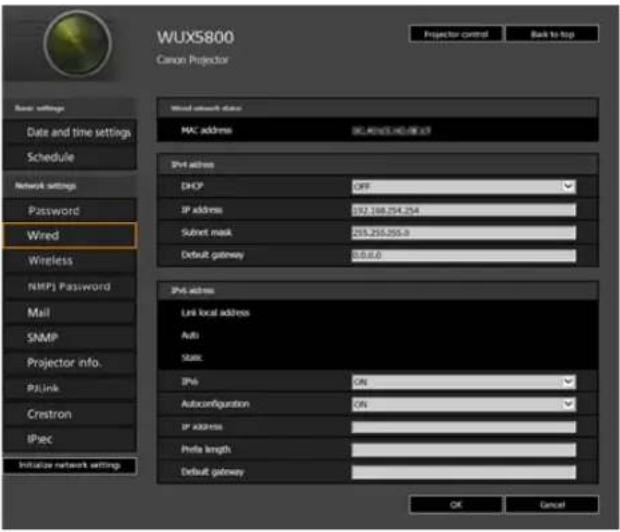620x532 pixels.
Task: Open the DHCP dropdown
Action: coord(463,186)
